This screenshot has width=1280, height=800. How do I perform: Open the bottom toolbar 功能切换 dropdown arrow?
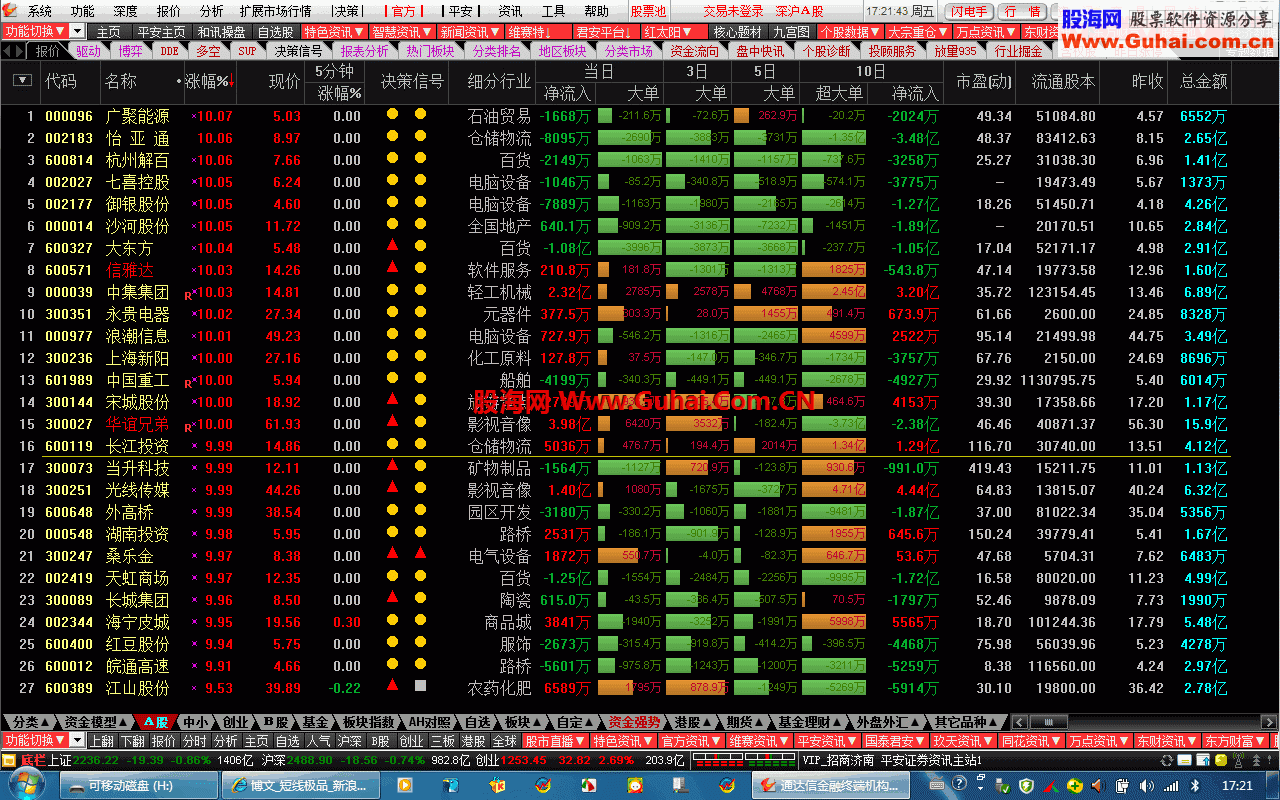click(x=78, y=740)
